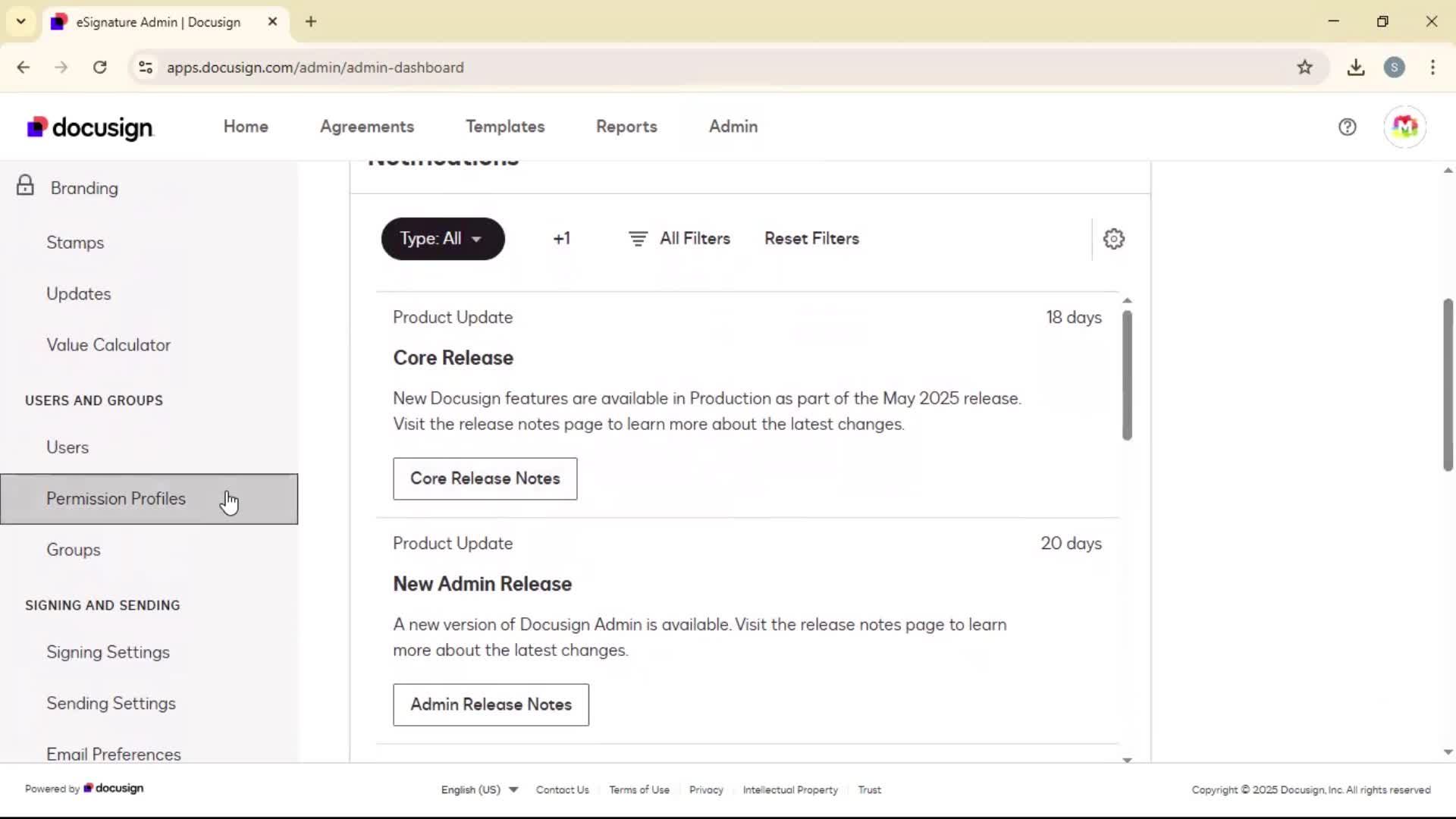Bookmark this page with star icon
The image size is (1456, 819).
(x=1304, y=67)
